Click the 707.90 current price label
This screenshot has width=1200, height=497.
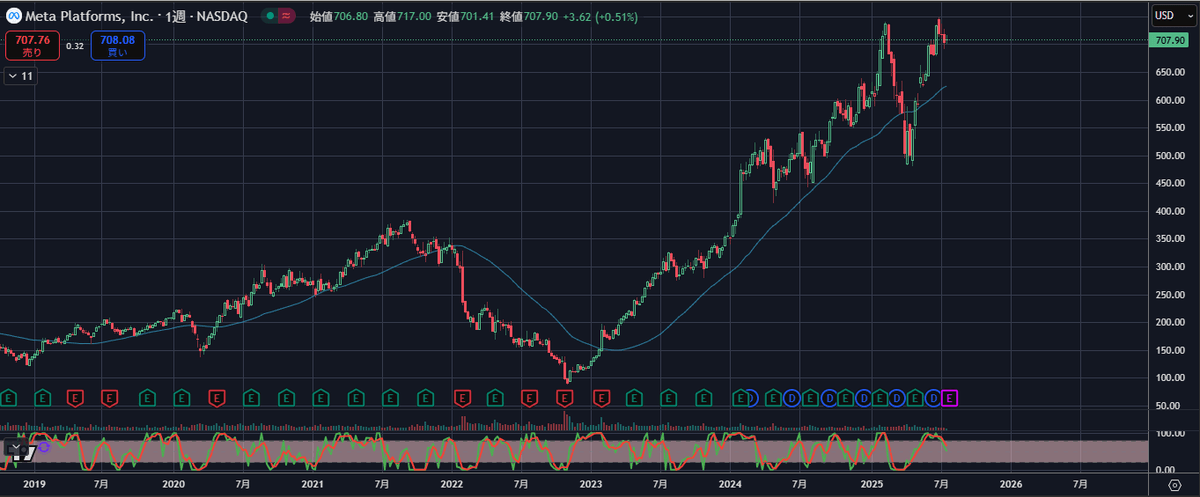(1168, 40)
